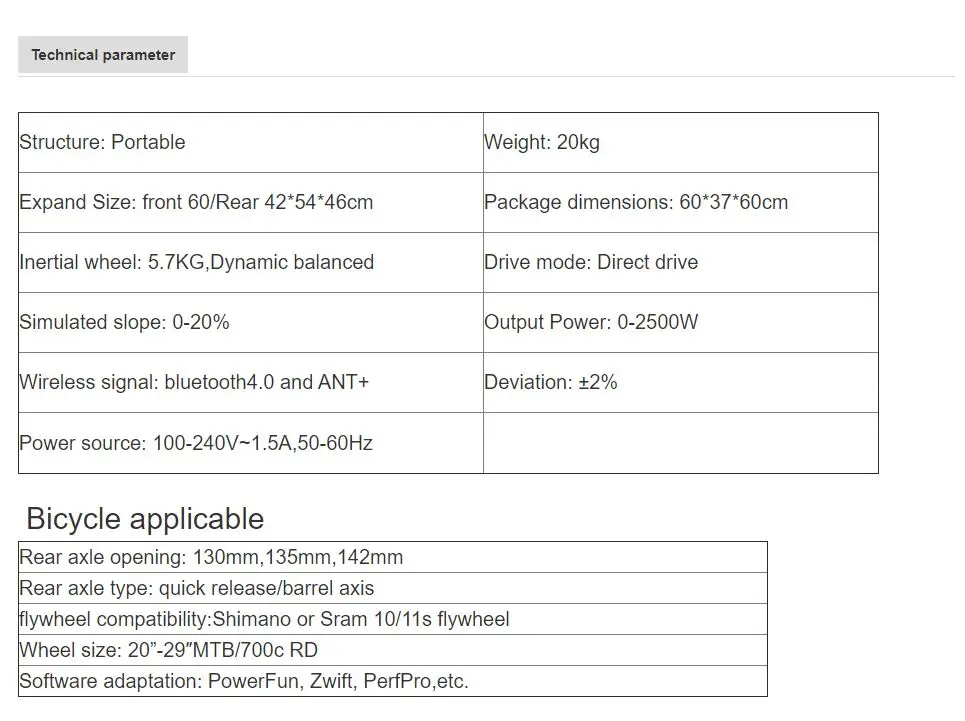
Task: Click 'Output Power: 0-2500W' text
Action: click(591, 322)
